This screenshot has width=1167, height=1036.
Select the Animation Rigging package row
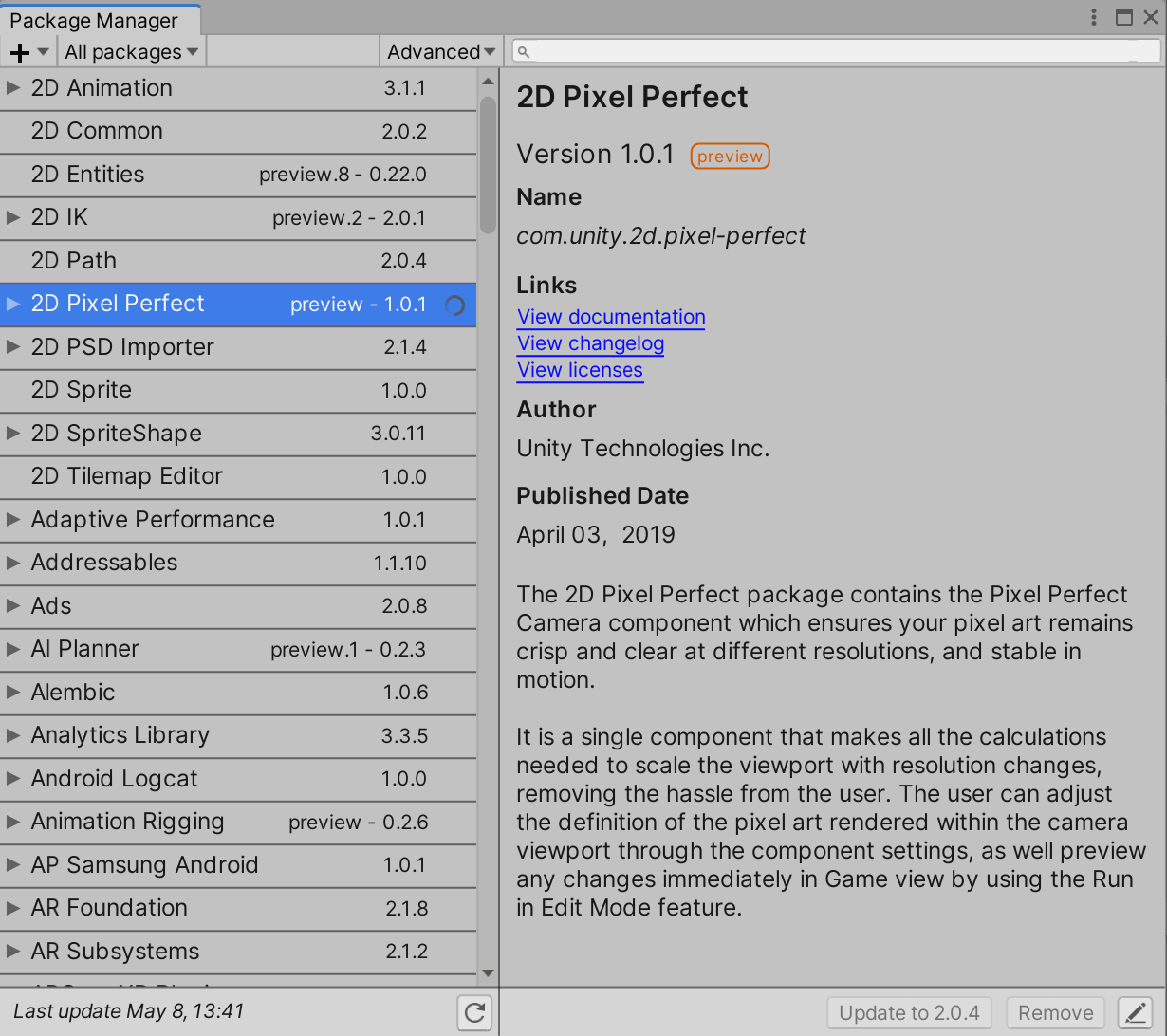pos(238,822)
